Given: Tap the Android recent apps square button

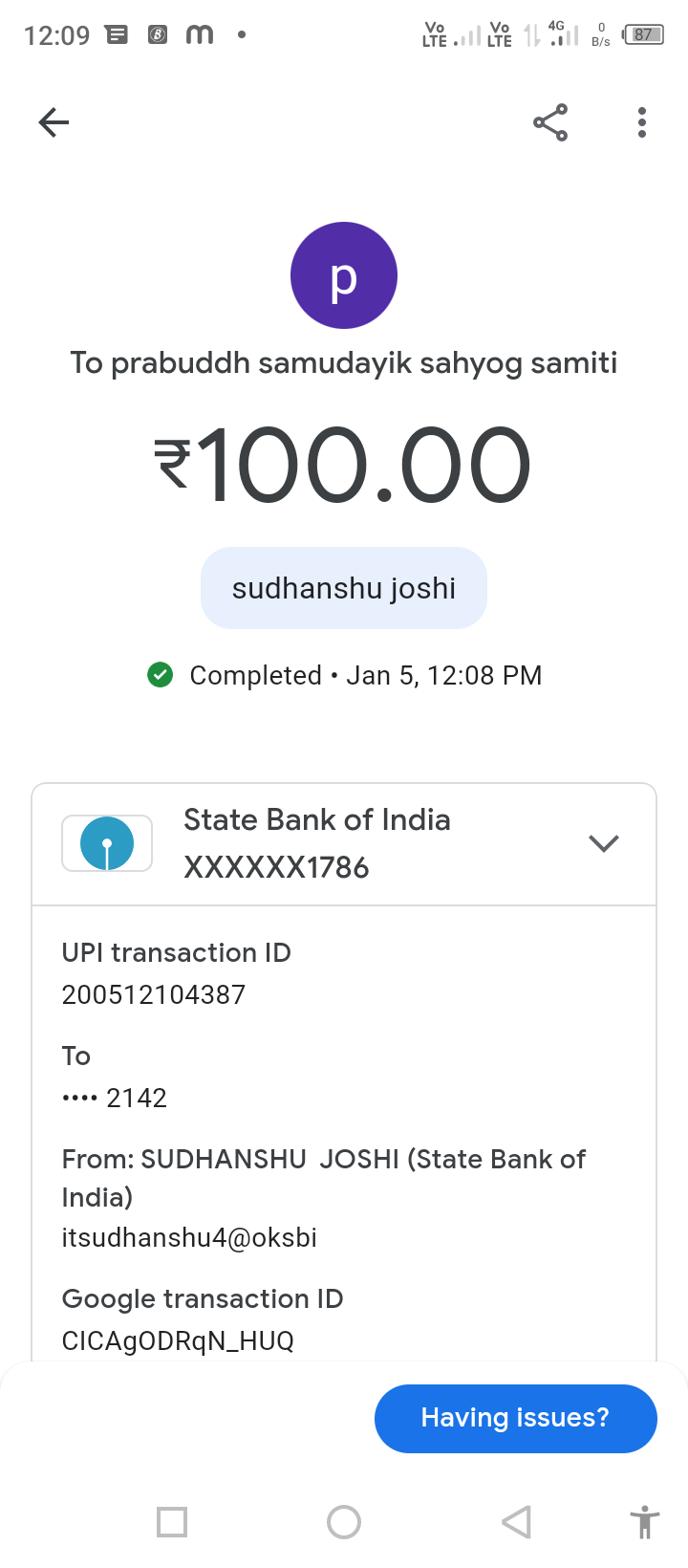Looking at the screenshot, I should pyautogui.click(x=172, y=1521).
